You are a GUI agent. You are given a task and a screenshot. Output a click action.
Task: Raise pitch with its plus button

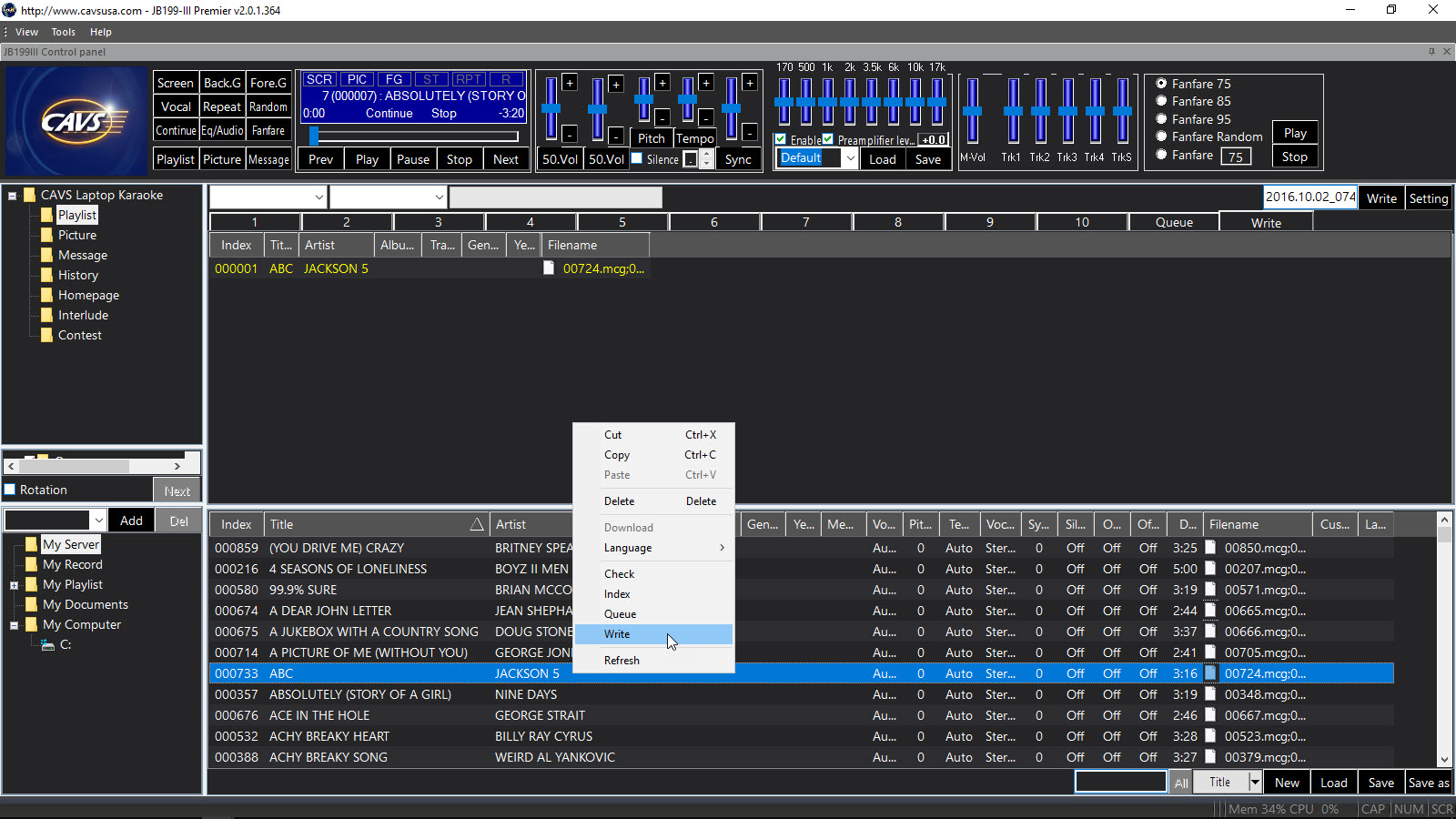[x=662, y=83]
